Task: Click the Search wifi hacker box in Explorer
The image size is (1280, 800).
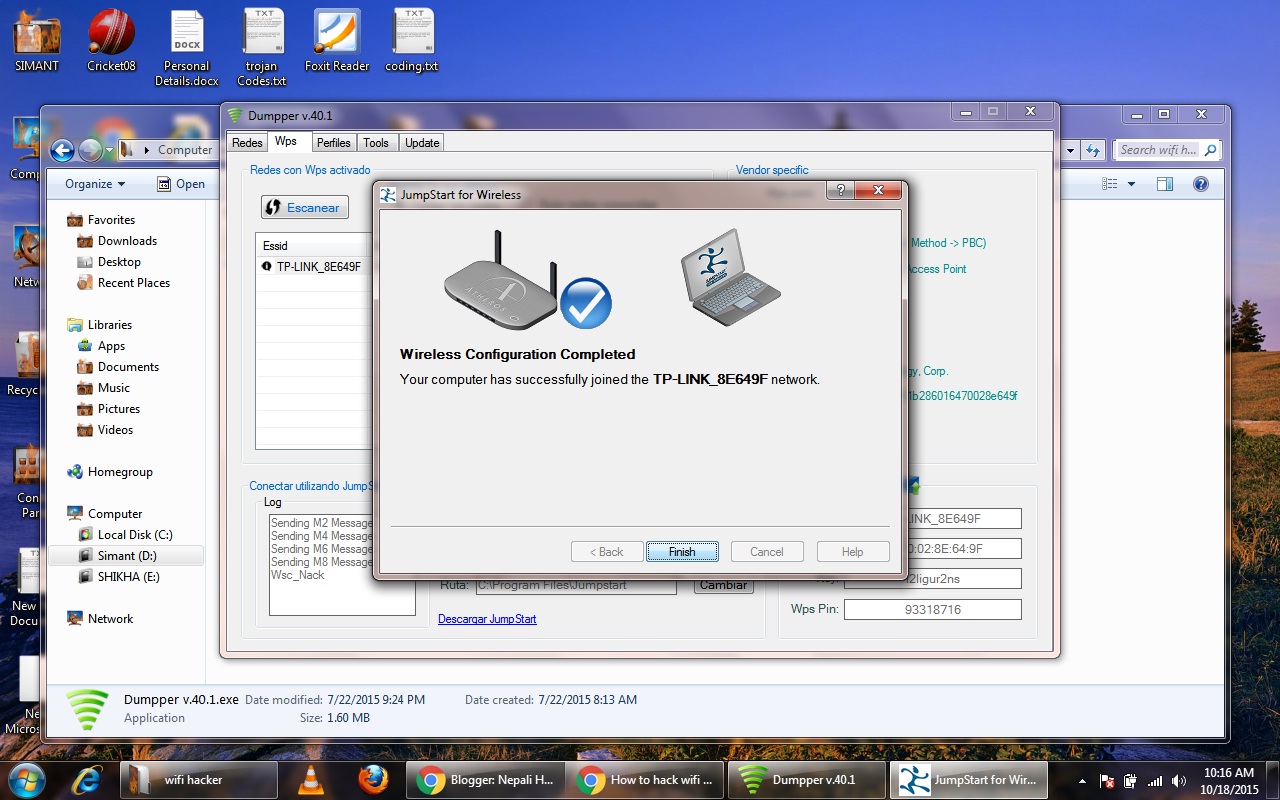Action: click(x=1167, y=150)
